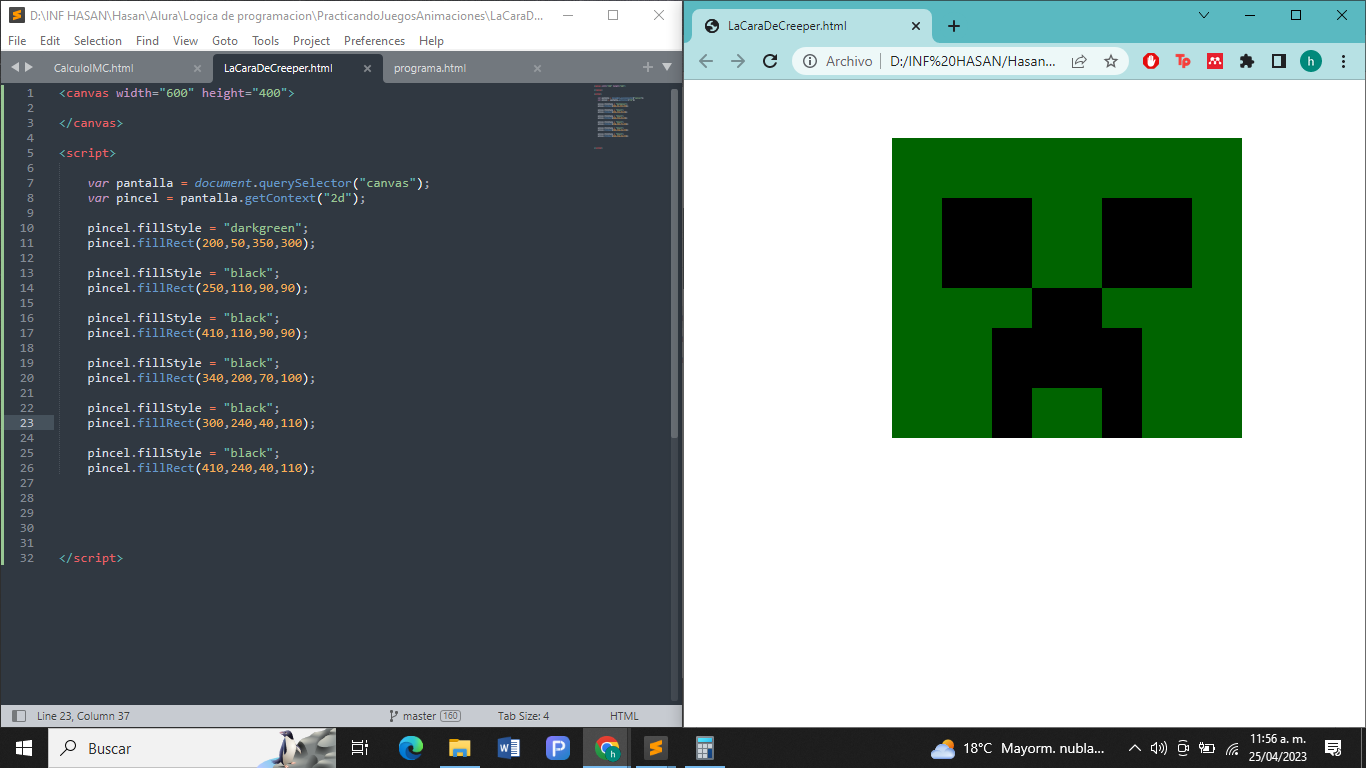Screen dimensions: 1366x768
Task: Close the programa.html tab
Action: coord(537,69)
